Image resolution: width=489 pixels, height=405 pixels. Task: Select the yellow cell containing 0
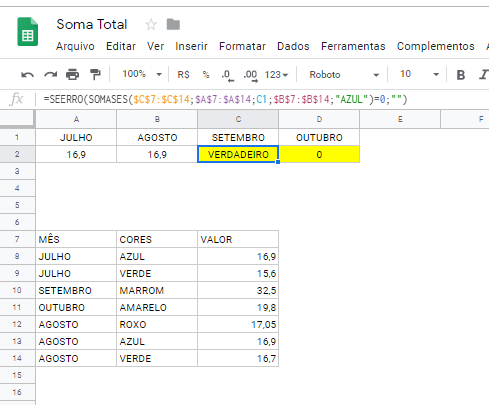pyautogui.click(x=319, y=154)
